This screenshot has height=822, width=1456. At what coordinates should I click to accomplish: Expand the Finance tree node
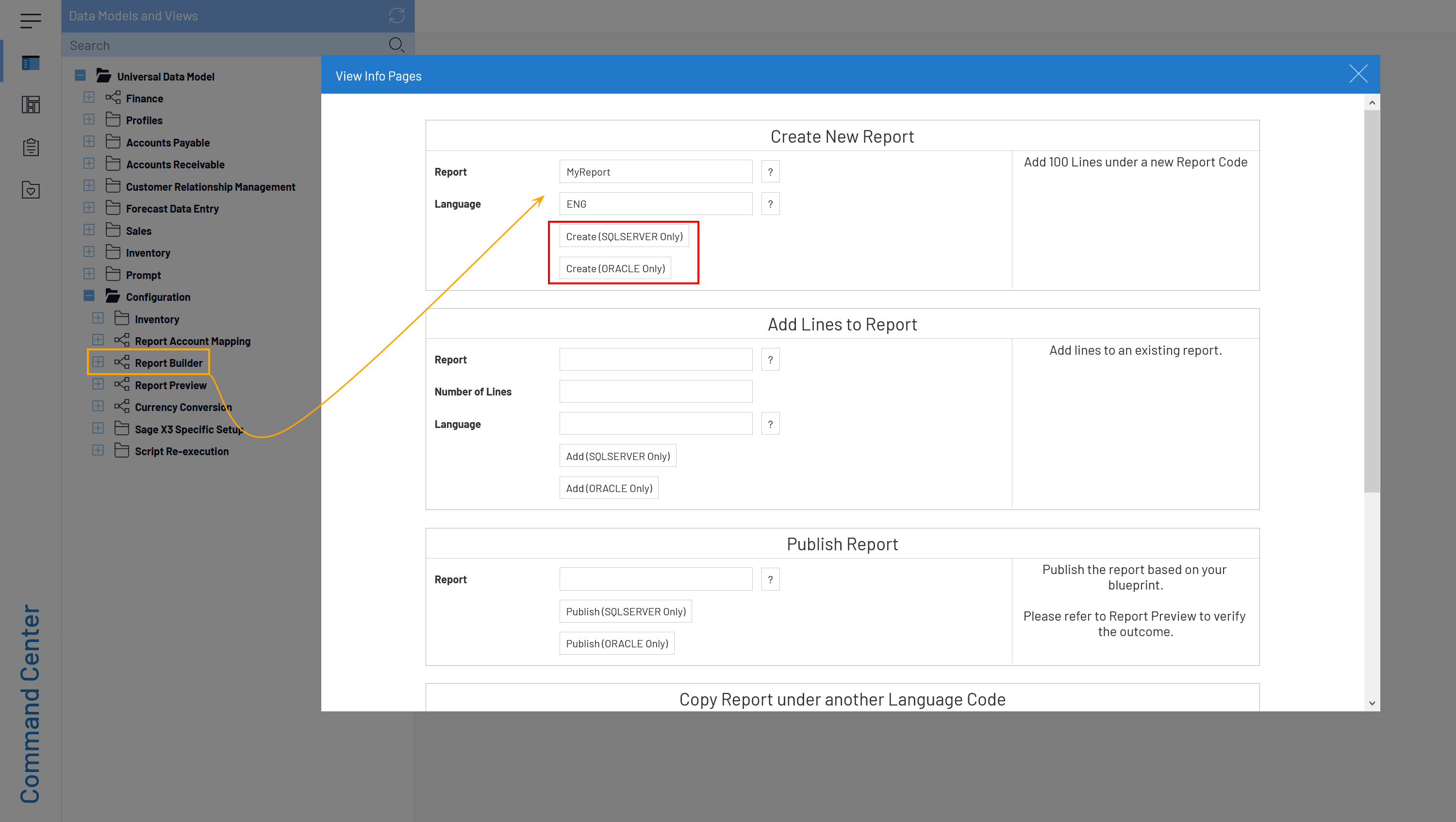point(89,98)
